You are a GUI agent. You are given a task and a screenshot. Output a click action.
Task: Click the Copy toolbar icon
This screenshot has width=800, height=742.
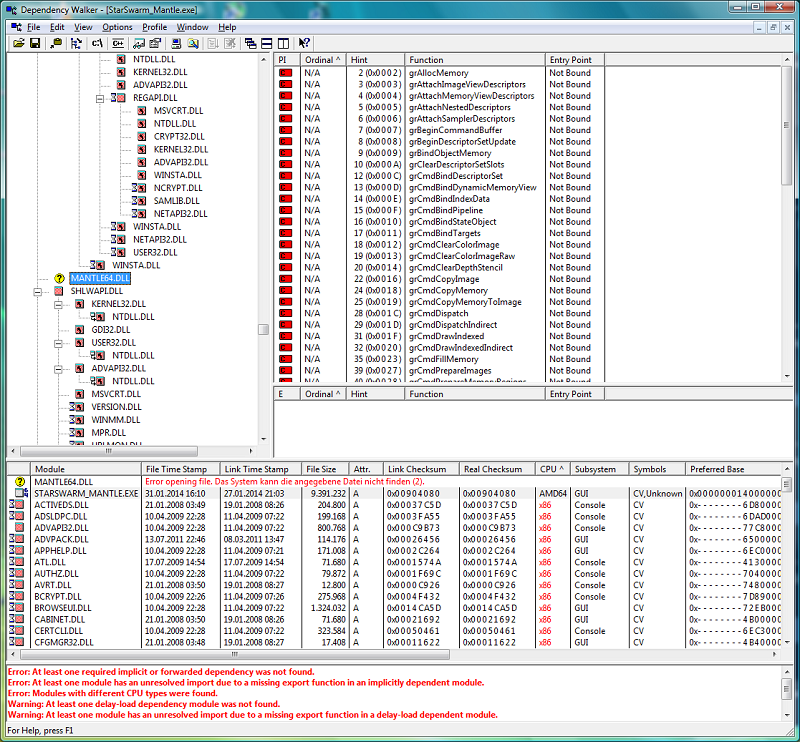click(x=56, y=43)
